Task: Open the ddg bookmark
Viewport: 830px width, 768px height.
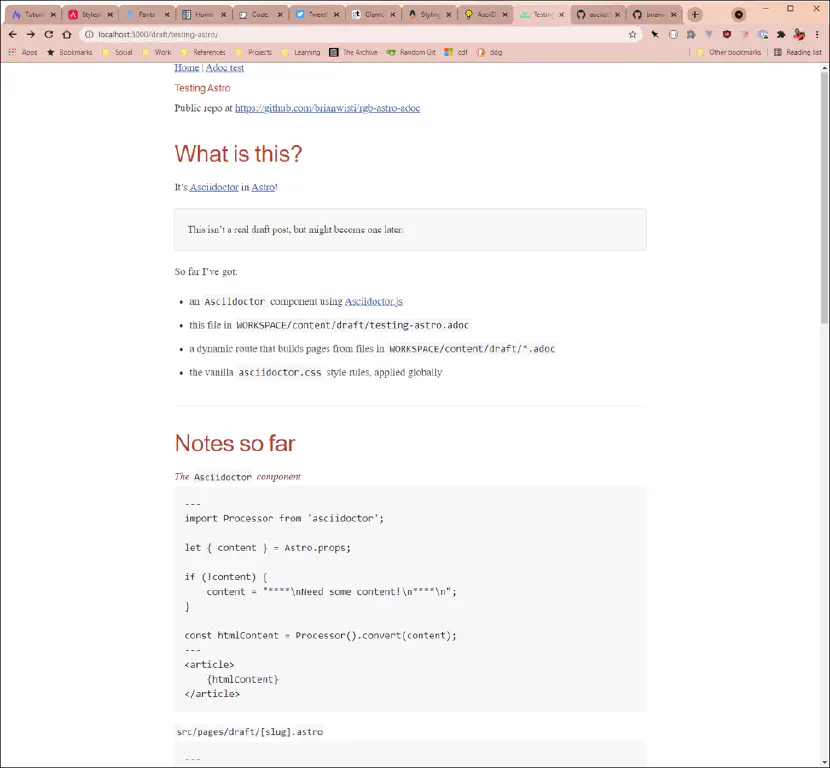Action: click(x=490, y=52)
